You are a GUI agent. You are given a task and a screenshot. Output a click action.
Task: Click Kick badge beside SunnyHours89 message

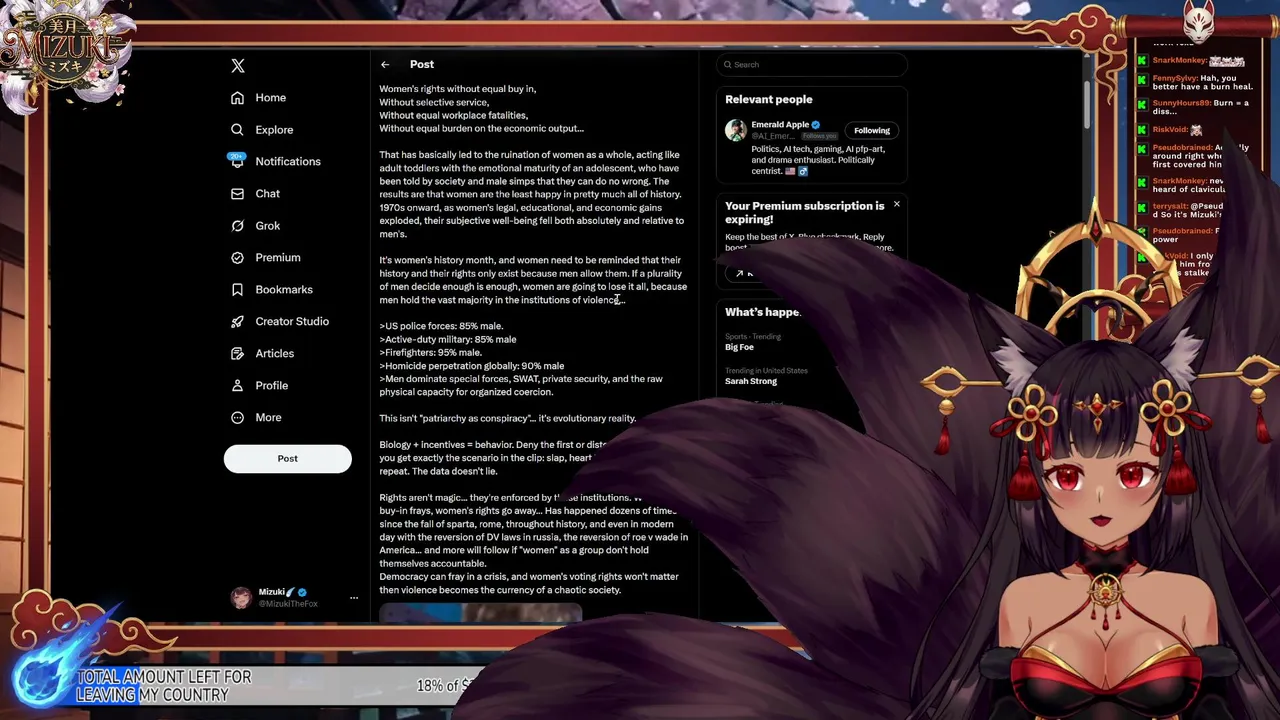[1141, 104]
